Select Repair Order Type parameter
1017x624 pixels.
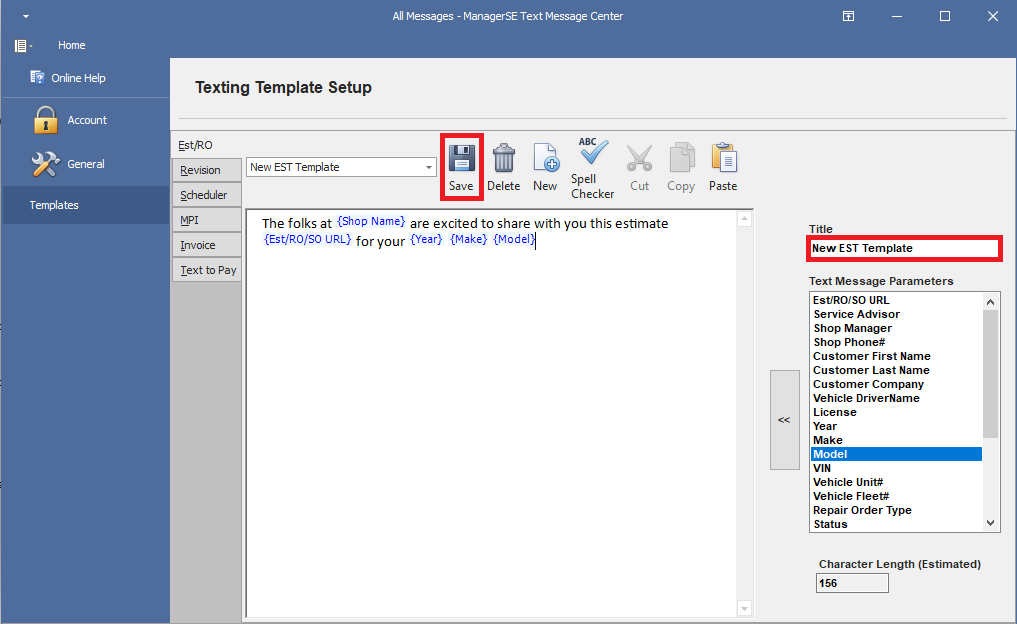[x=896, y=510]
